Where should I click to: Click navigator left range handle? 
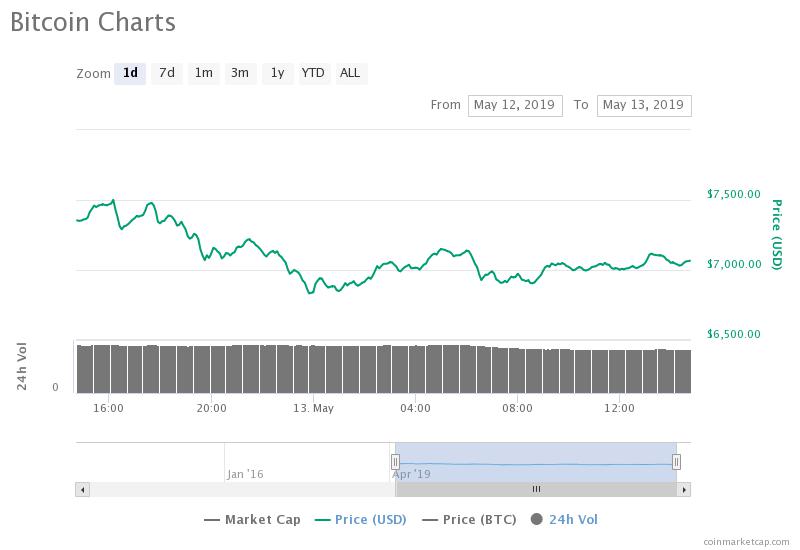[395, 461]
